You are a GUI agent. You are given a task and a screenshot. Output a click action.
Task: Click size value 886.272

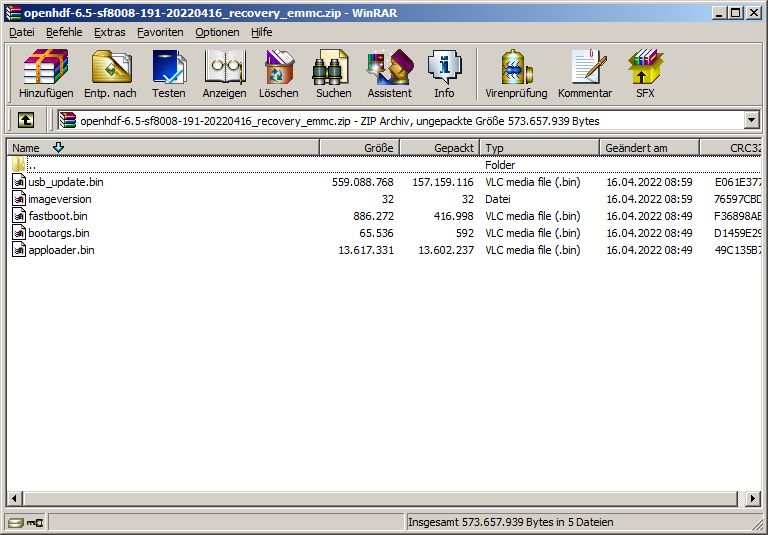[373, 216]
